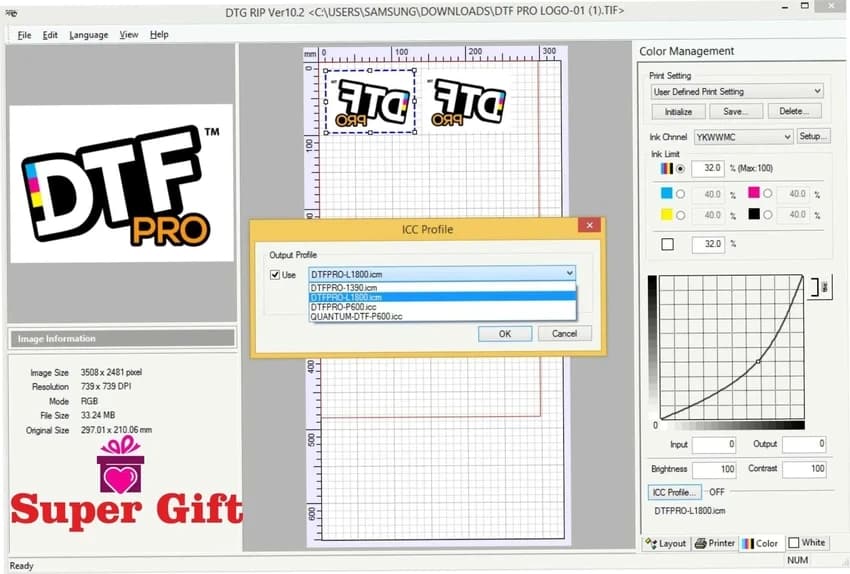This screenshot has height=574, width=850.
Task: Open the Help menu
Action: 159,35
